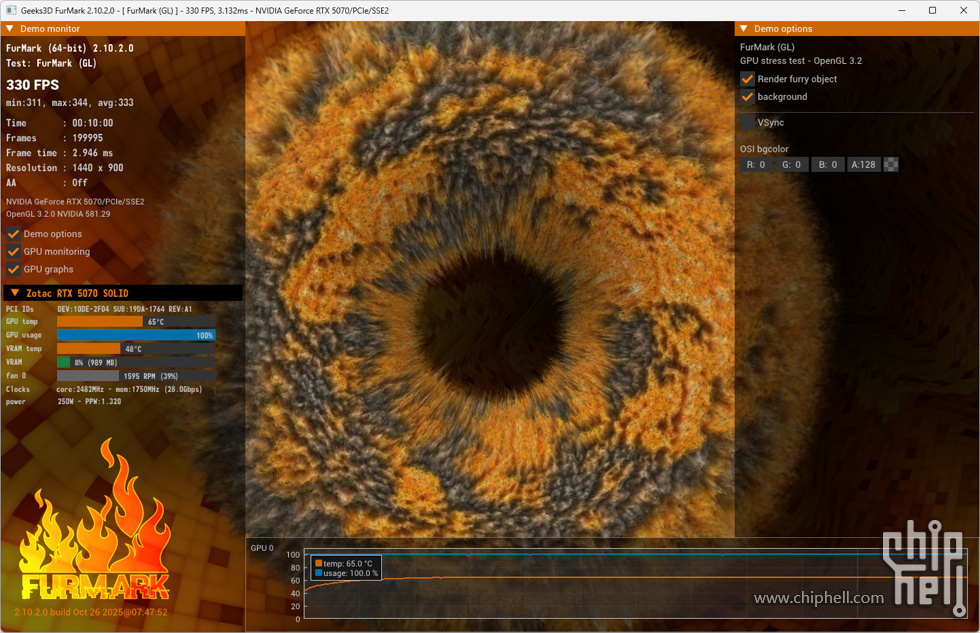Viewport: 980px width, 633px height.
Task: Uncheck the Demo options checkbox
Action: pos(14,234)
